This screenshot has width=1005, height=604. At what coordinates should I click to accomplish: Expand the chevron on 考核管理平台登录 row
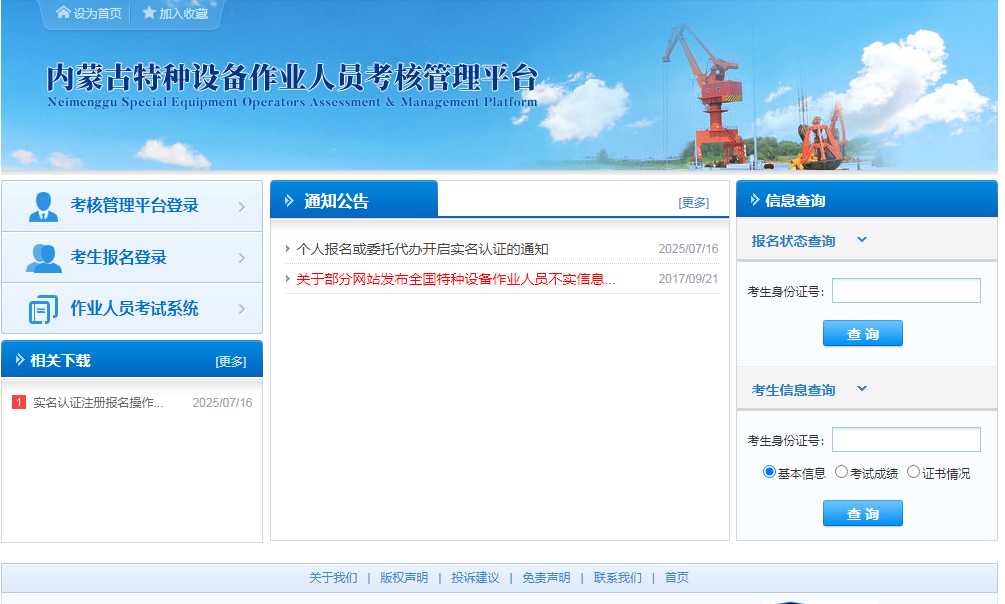(242, 207)
